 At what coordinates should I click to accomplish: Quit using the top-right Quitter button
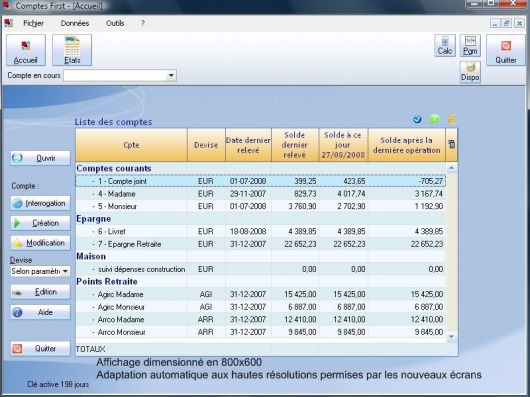506,50
